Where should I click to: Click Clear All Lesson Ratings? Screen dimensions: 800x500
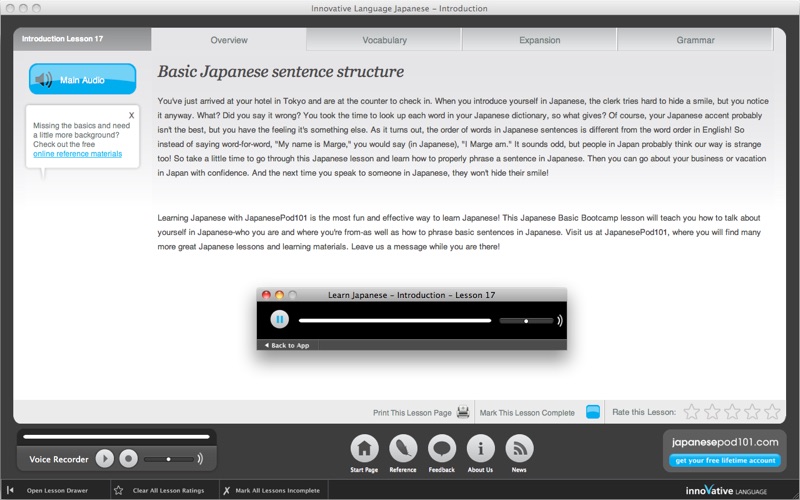point(168,490)
